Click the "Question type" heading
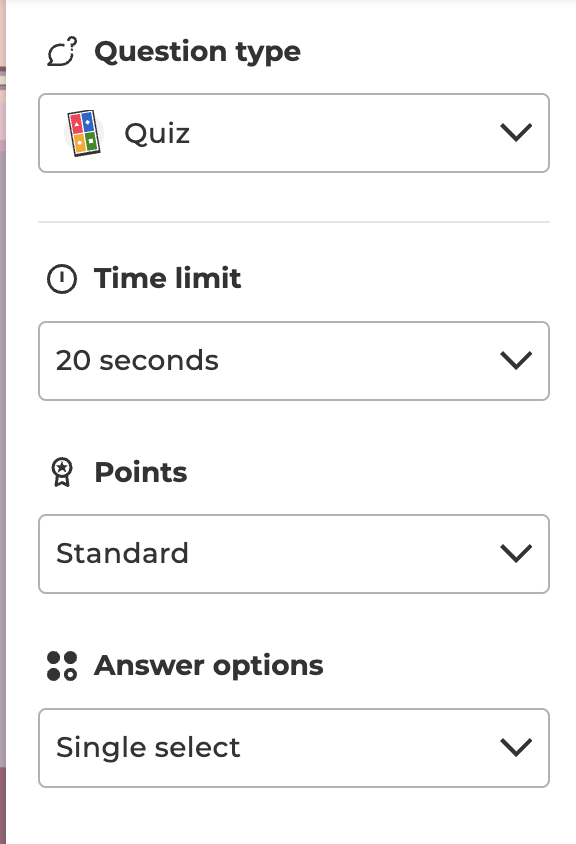This screenshot has height=844, width=576. (197, 51)
